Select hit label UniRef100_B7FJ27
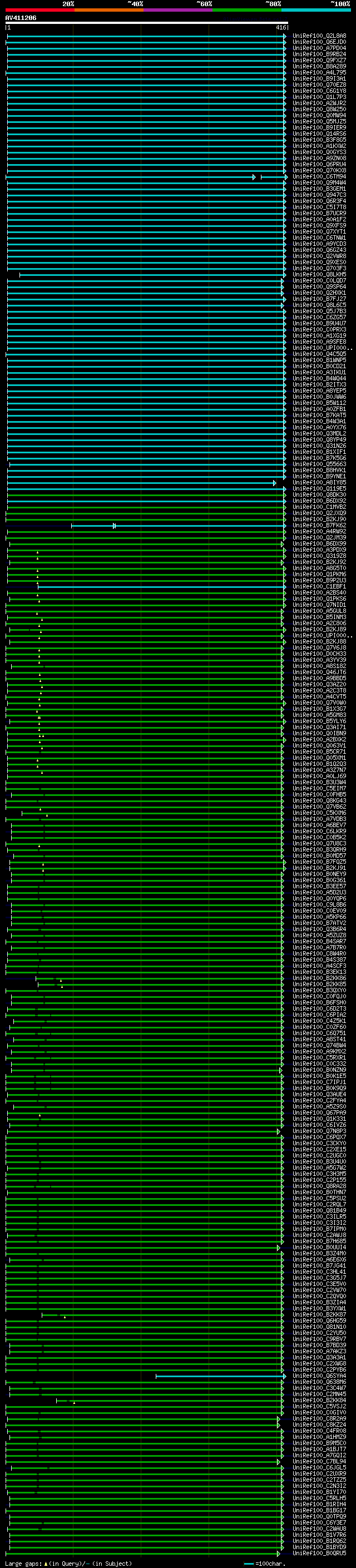The height and width of the screenshot is (1568, 356). 319,299
